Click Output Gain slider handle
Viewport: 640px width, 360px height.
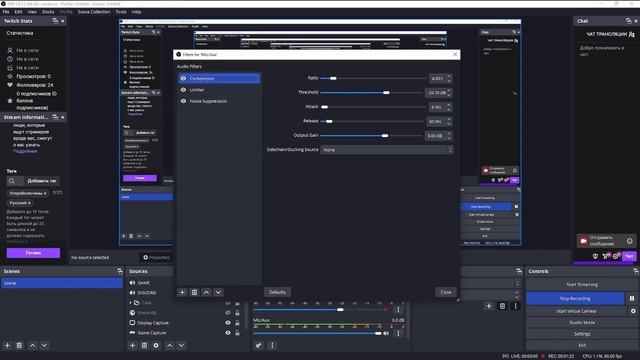384,136
